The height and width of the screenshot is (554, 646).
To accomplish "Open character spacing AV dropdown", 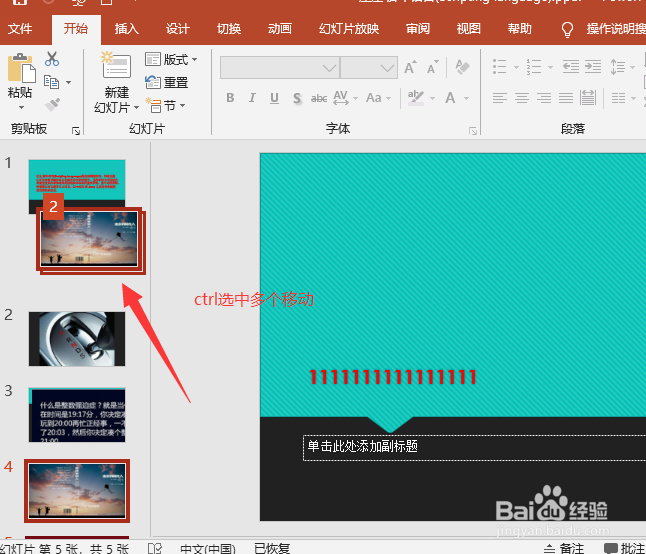I will pos(355,98).
